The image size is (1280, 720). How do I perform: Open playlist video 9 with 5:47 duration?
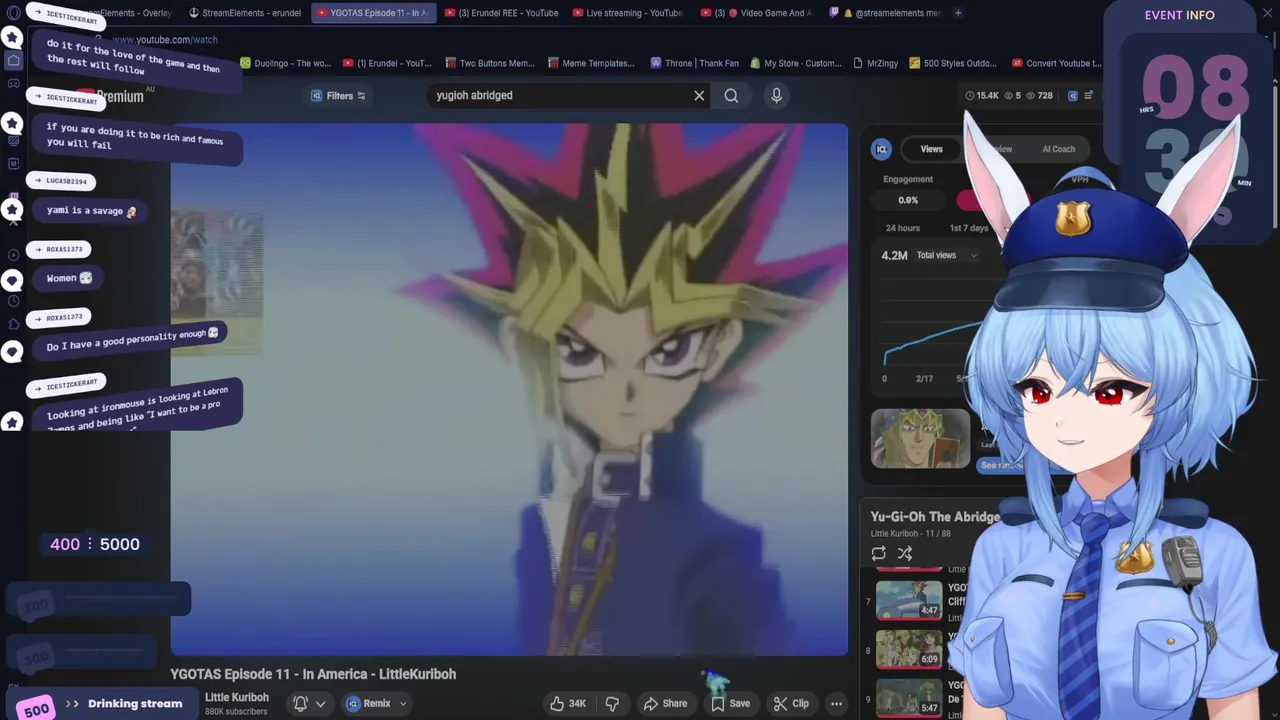coord(908,697)
